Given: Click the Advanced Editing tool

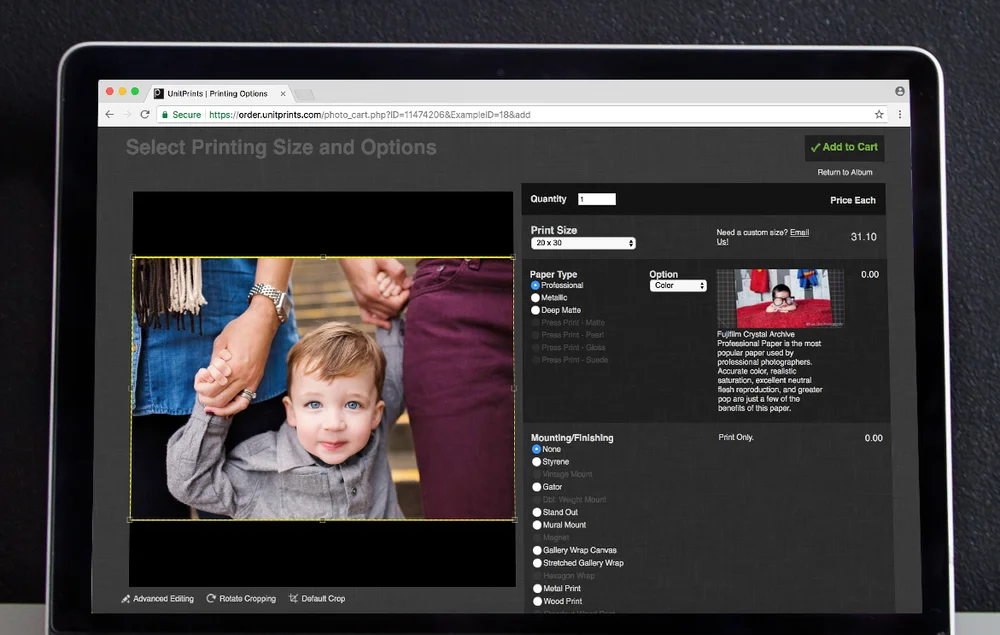Looking at the screenshot, I should coord(157,599).
